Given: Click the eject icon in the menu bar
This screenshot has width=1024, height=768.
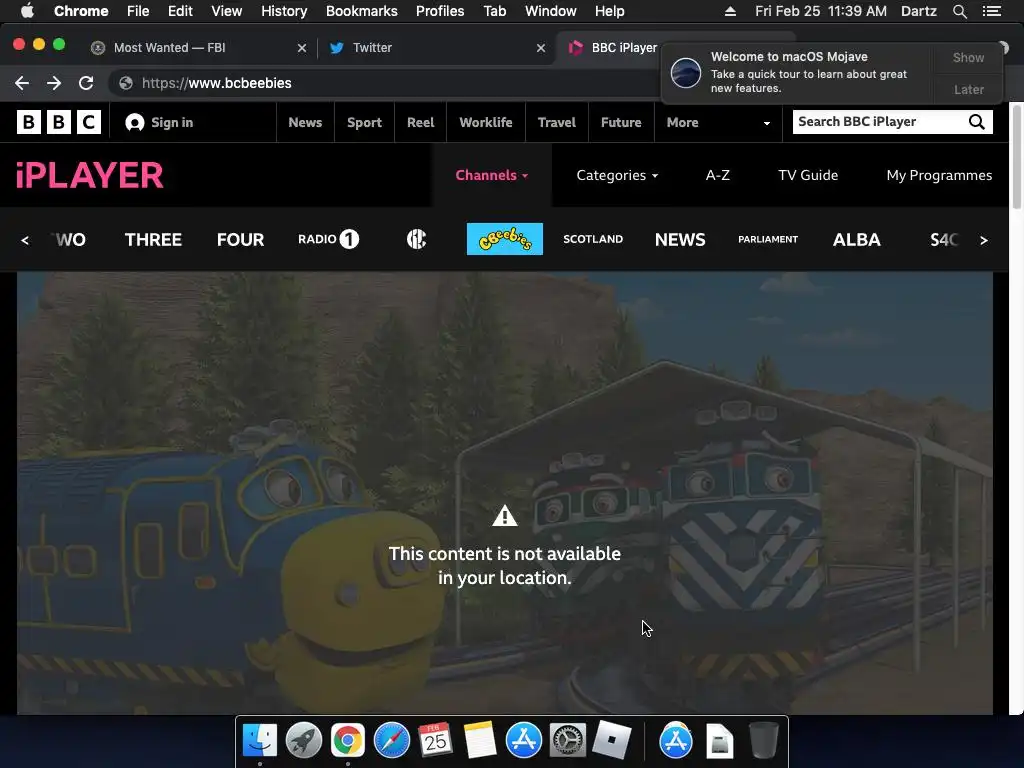Looking at the screenshot, I should [730, 11].
